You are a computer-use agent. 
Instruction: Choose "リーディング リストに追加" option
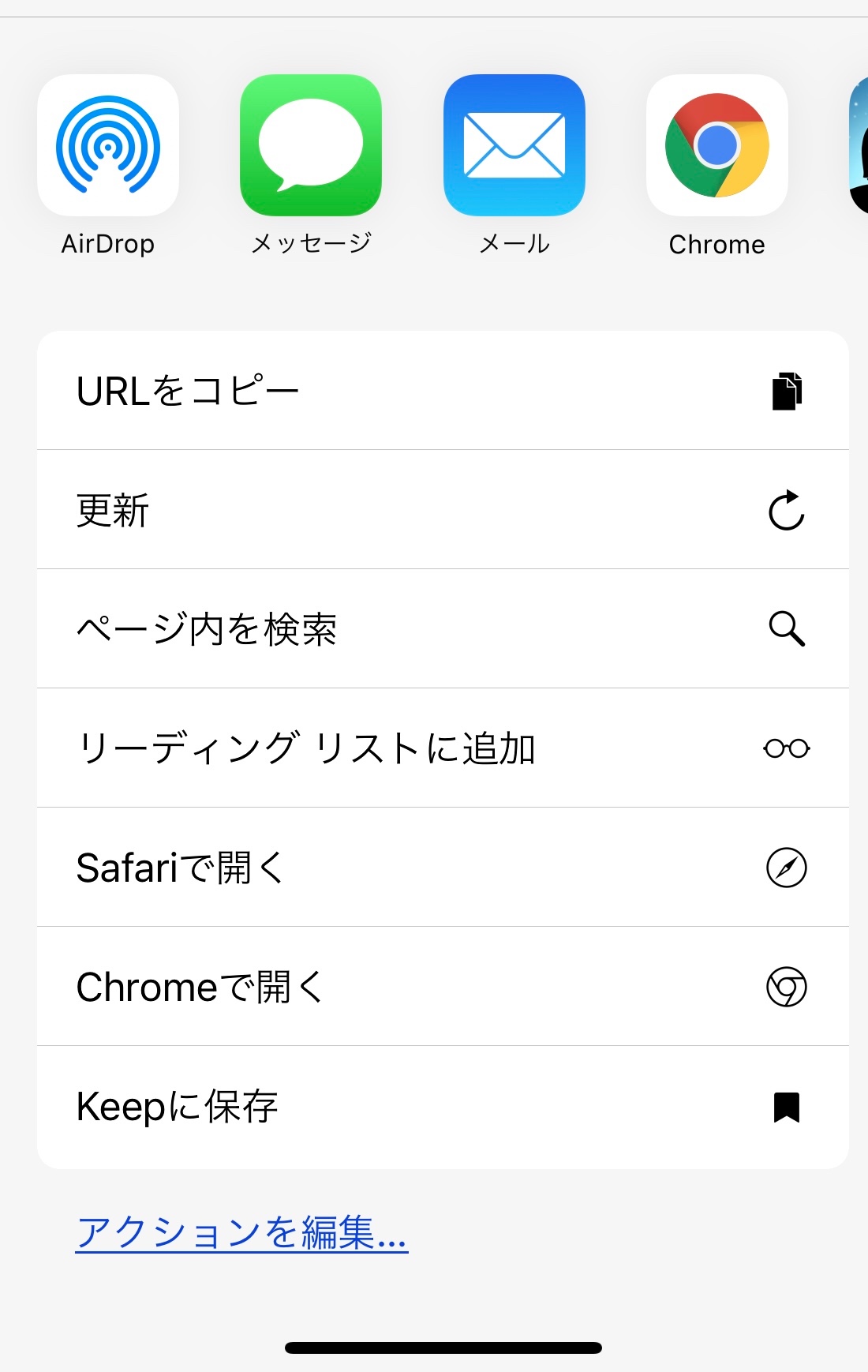tap(306, 748)
